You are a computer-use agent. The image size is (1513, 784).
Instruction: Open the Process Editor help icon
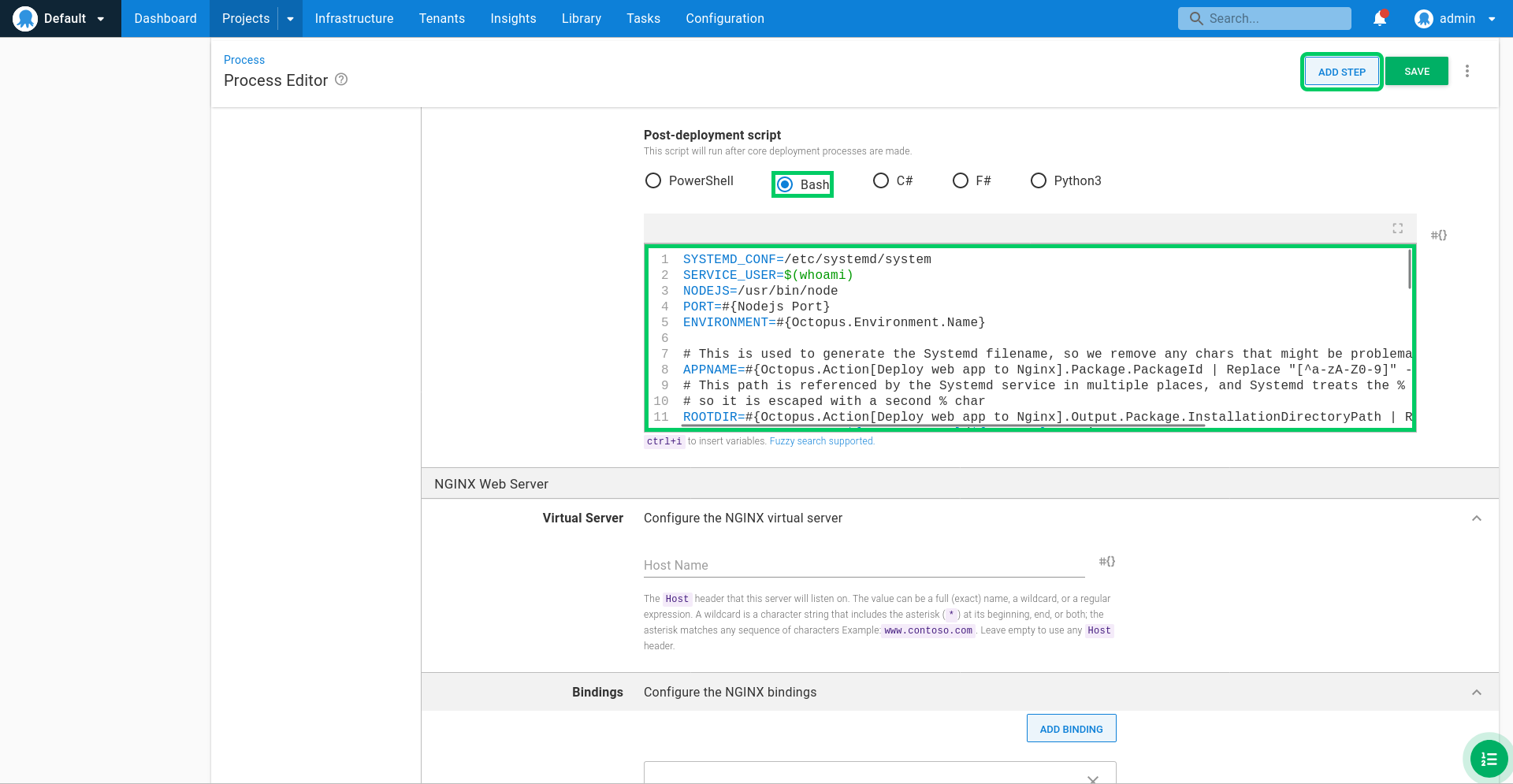click(341, 80)
